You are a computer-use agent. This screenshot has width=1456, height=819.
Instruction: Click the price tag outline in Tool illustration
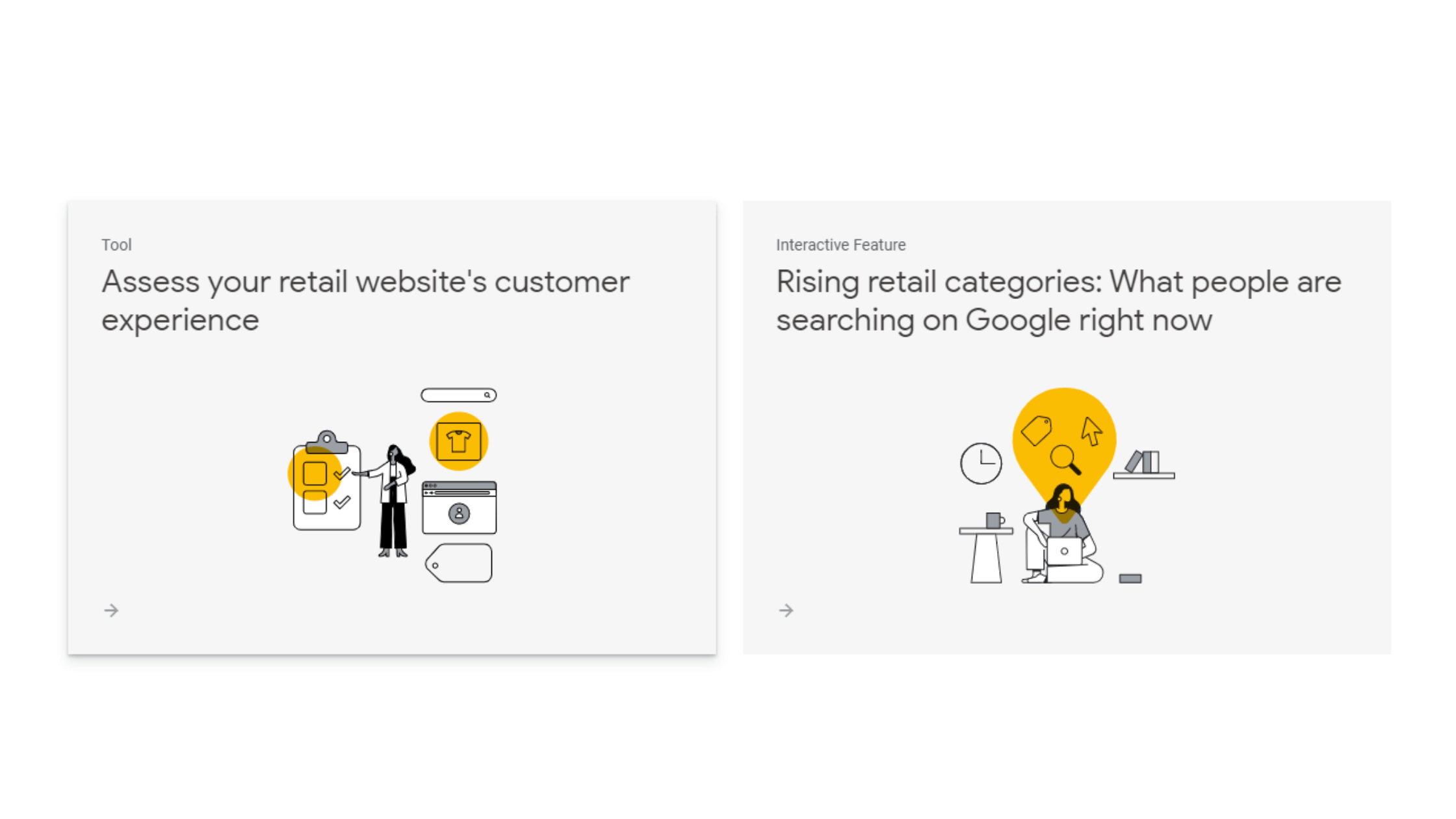(x=459, y=563)
